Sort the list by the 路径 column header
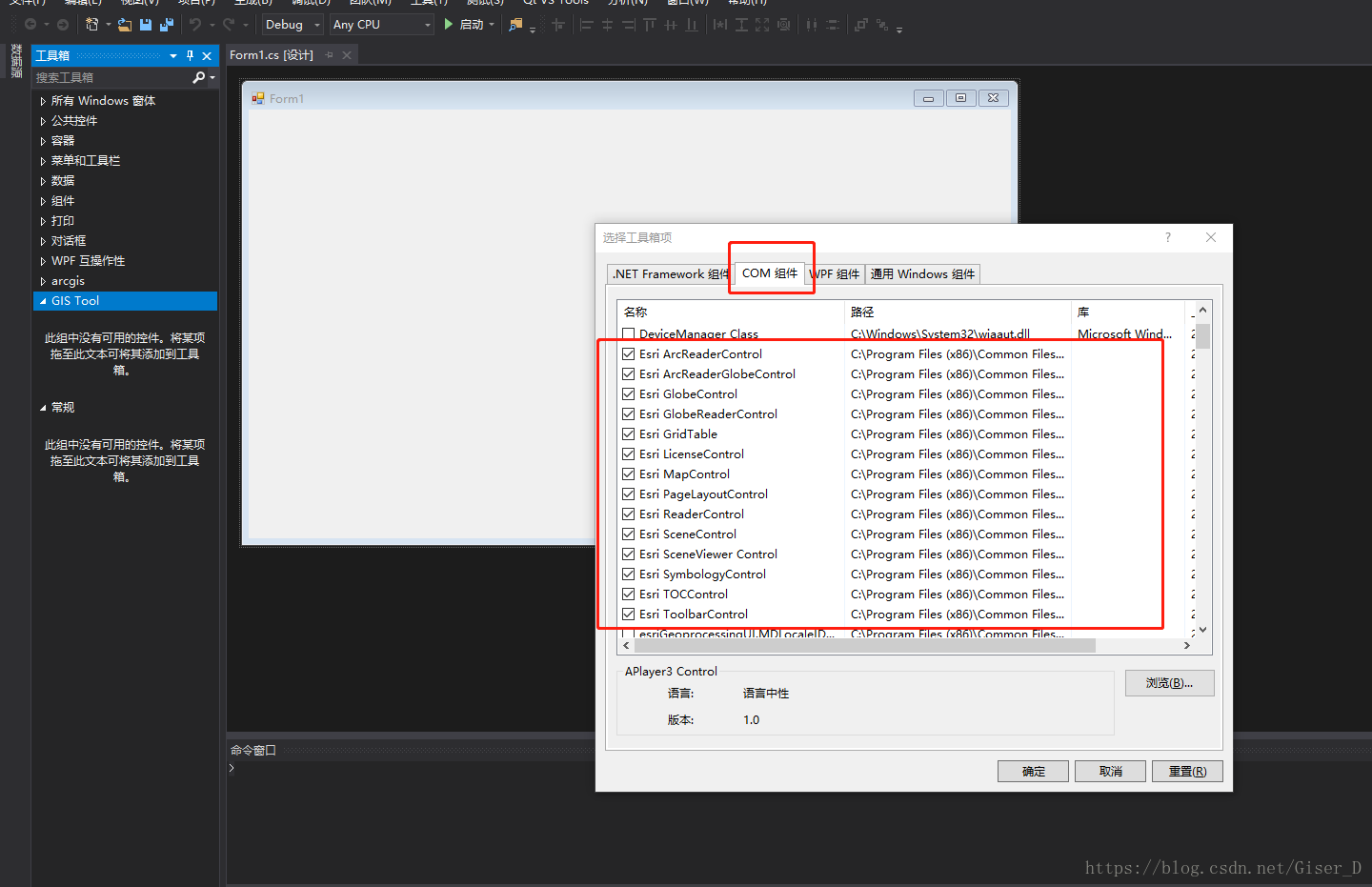This screenshot has width=1372, height=887. pyautogui.click(x=958, y=312)
